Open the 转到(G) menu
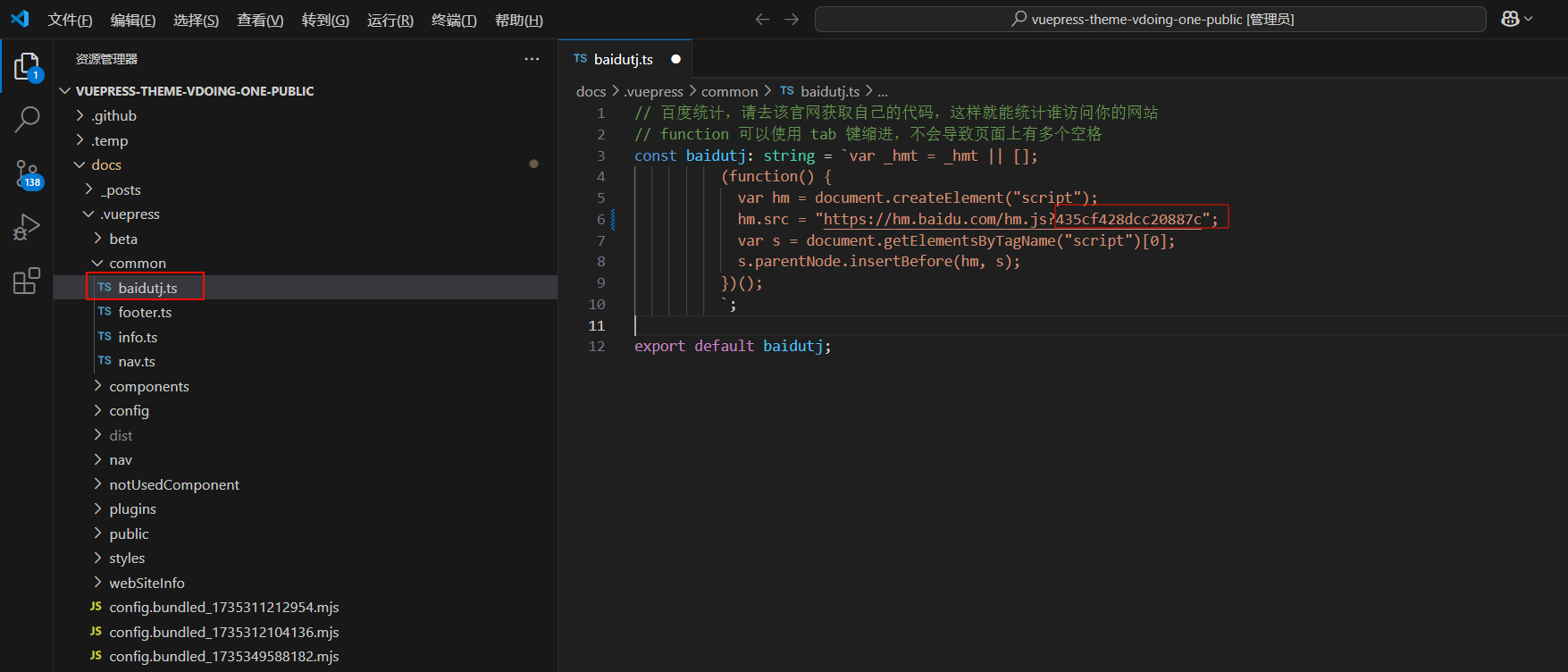Image resolution: width=1568 pixels, height=672 pixels. (325, 20)
